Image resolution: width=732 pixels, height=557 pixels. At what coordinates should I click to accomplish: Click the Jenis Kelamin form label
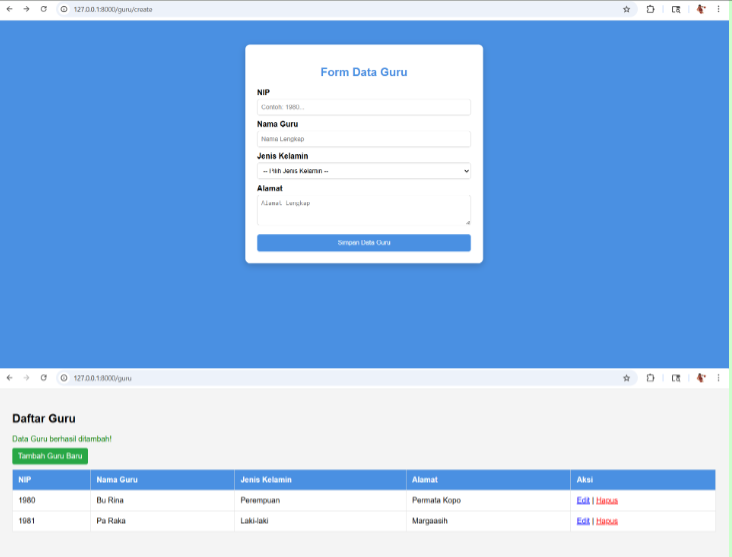282,156
